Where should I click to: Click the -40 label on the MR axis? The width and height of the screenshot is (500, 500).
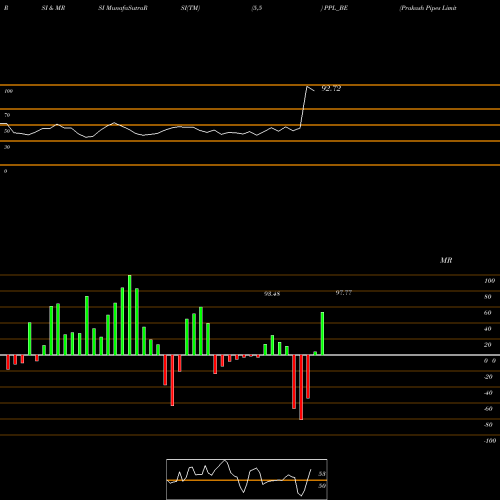[488, 393]
